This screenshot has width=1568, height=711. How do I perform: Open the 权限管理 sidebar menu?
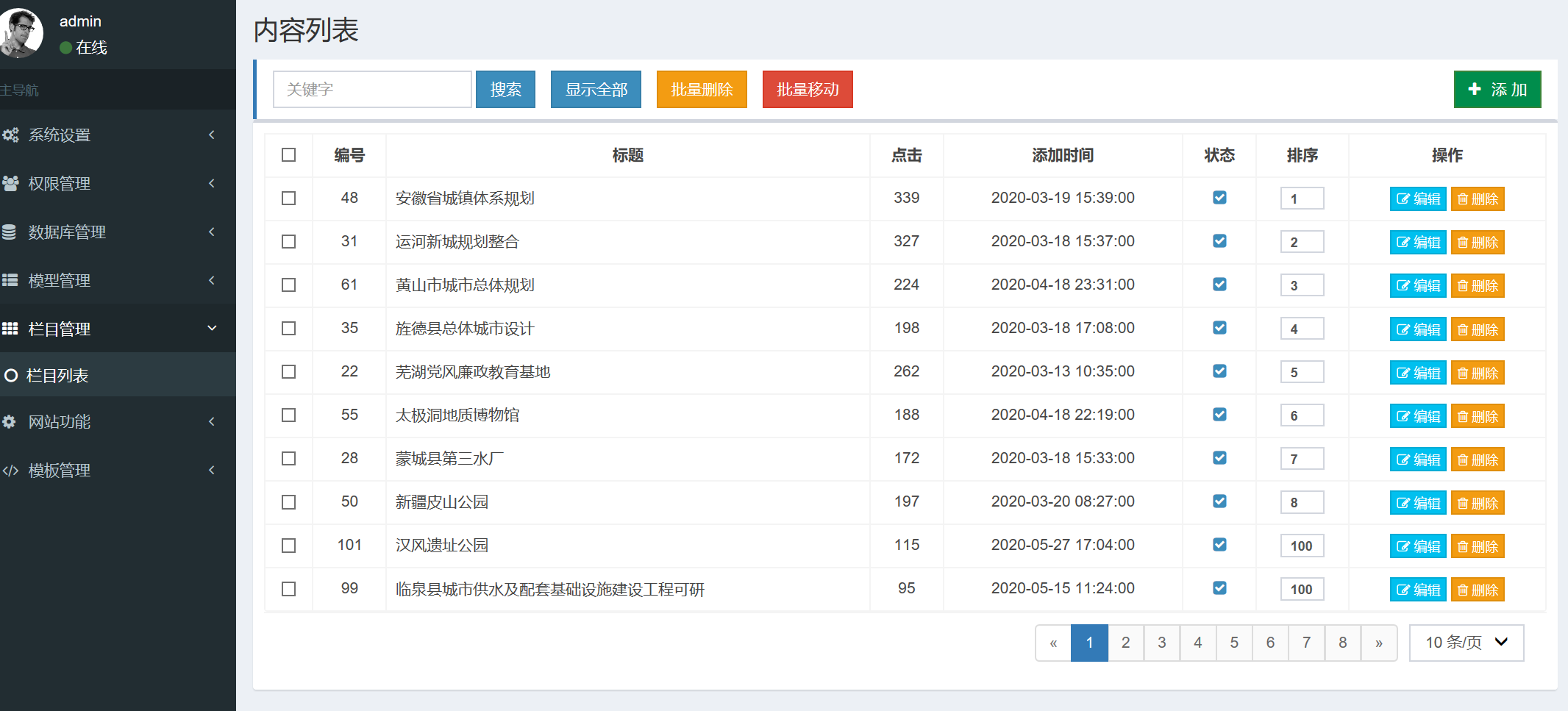[x=118, y=184]
